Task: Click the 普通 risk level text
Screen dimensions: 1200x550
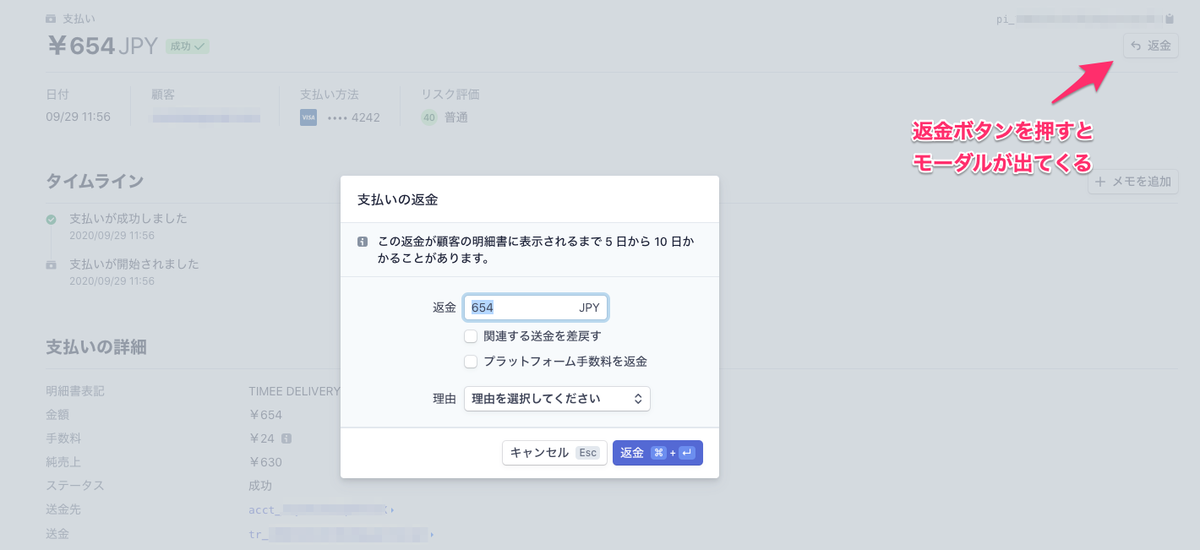Action: [x=456, y=117]
